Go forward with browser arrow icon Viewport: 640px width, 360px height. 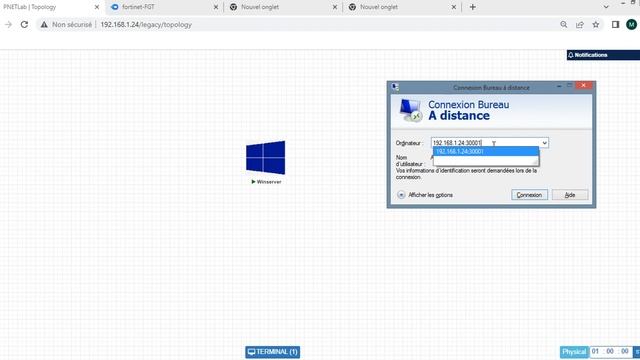[8, 24]
